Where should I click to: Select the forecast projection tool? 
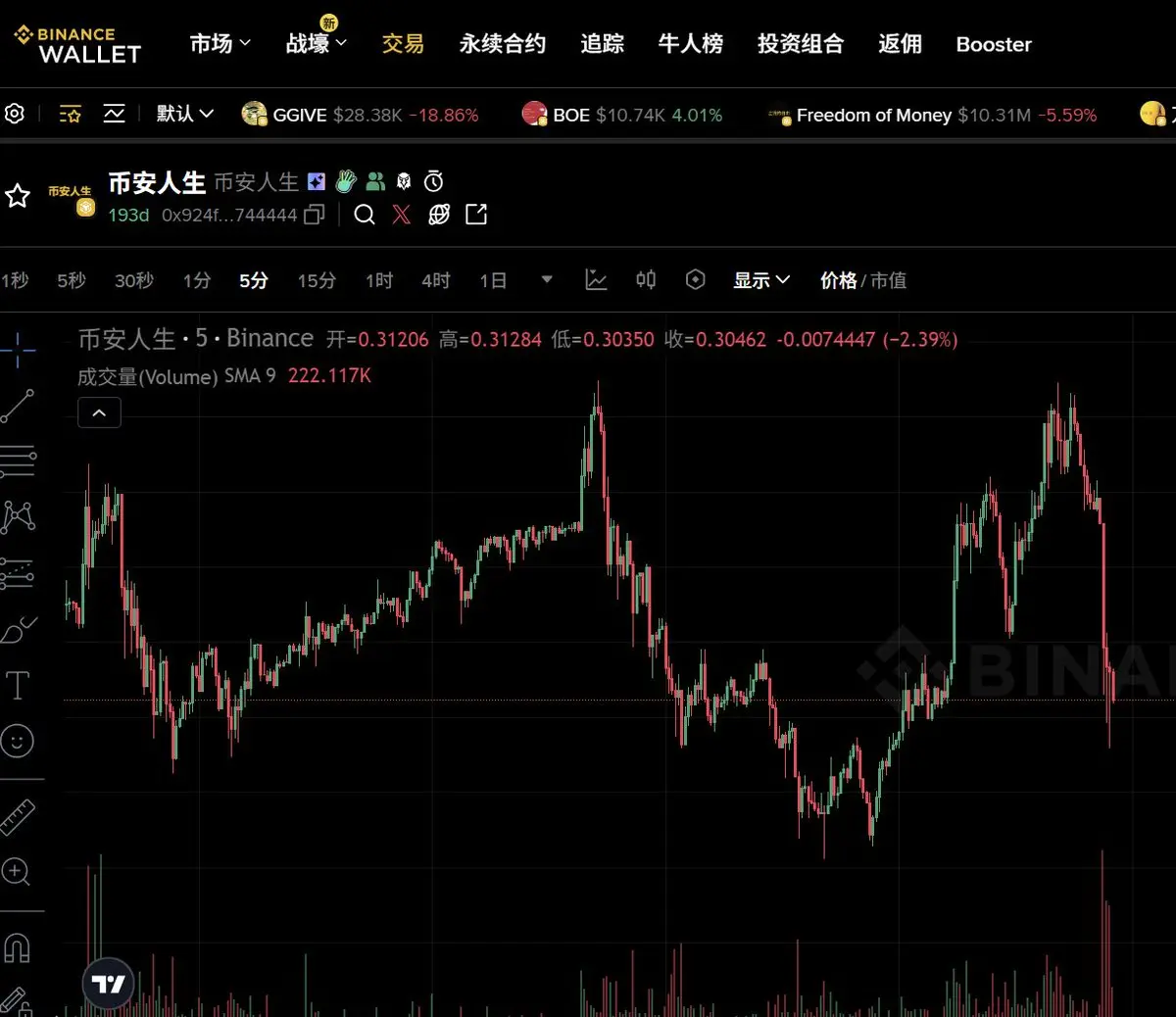[x=18, y=573]
